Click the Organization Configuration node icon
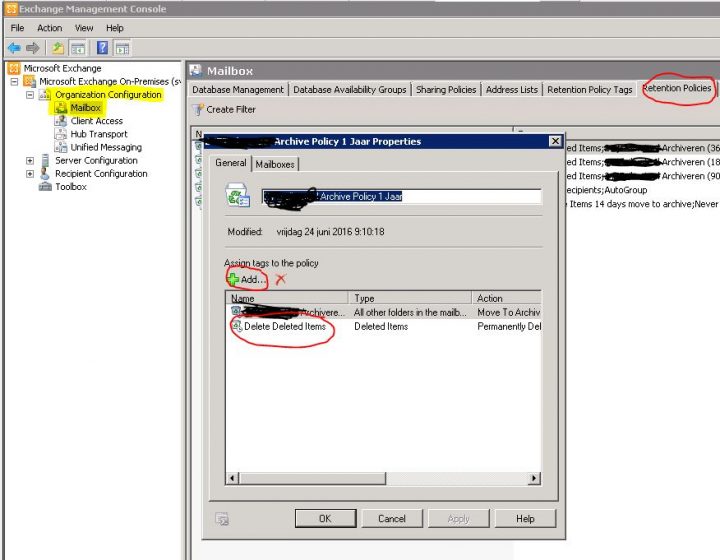Viewport: 720px width, 560px height. click(45, 95)
